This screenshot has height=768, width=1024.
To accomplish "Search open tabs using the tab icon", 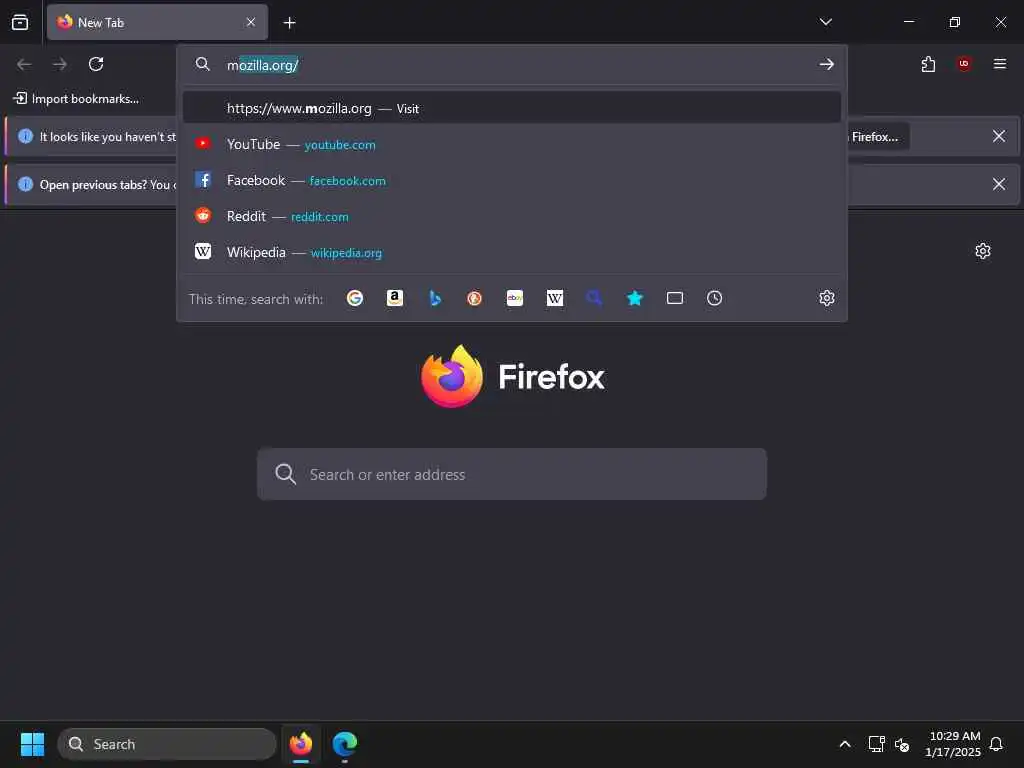I will pos(675,298).
